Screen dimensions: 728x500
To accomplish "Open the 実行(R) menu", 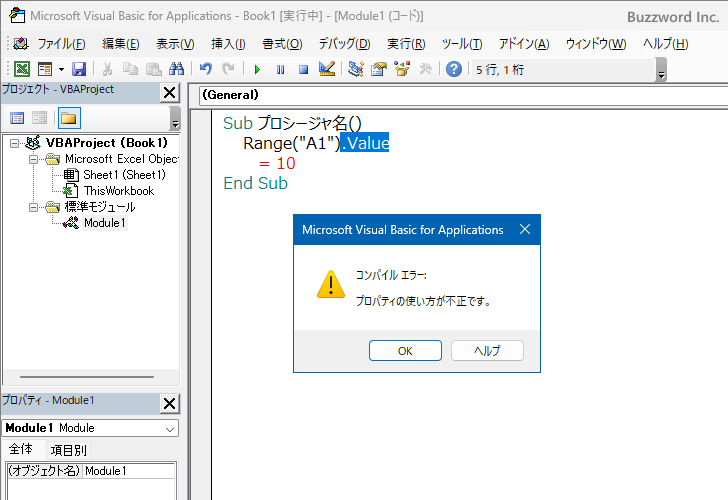I will 406,44.
